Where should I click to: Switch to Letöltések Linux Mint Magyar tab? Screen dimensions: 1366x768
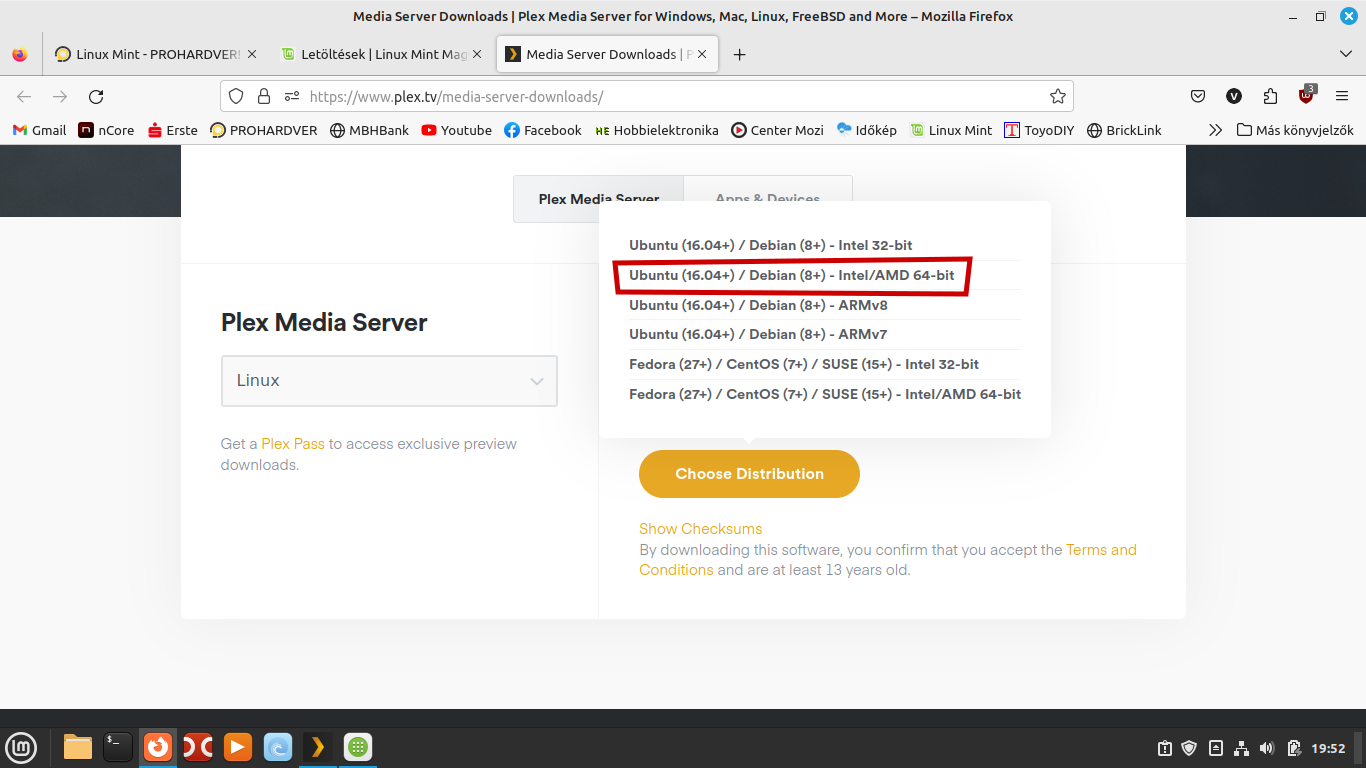(382, 55)
